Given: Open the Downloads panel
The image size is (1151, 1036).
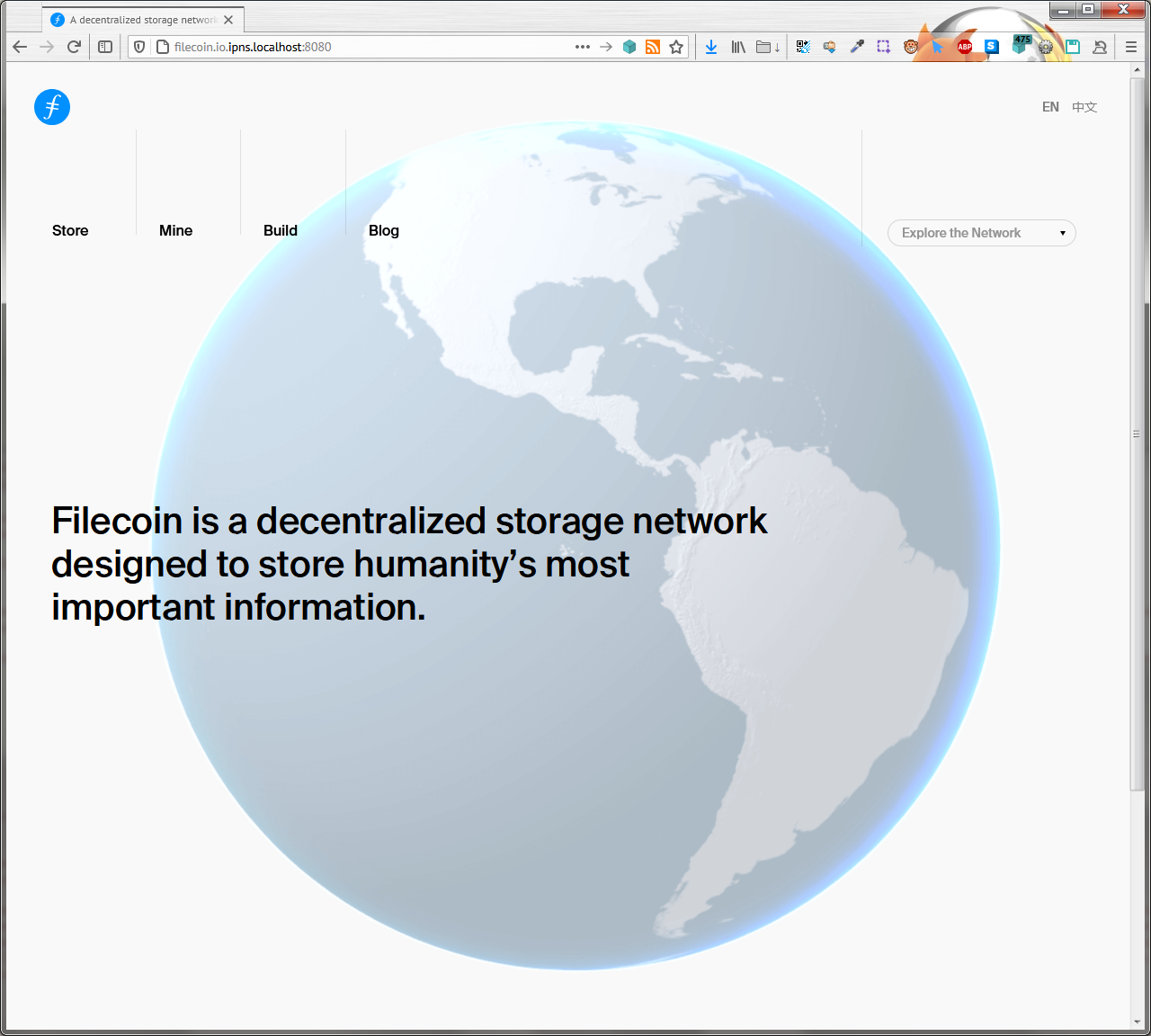Looking at the screenshot, I should click(x=711, y=47).
